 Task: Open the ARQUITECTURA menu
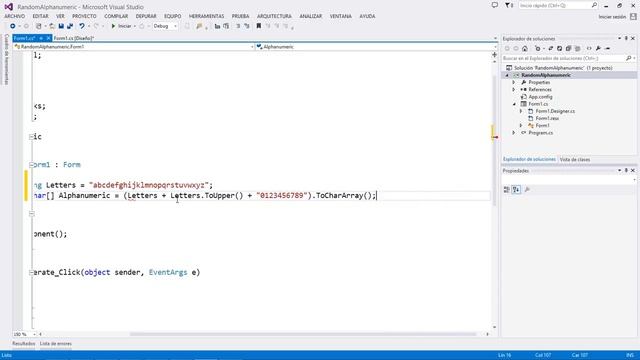pos(274,16)
